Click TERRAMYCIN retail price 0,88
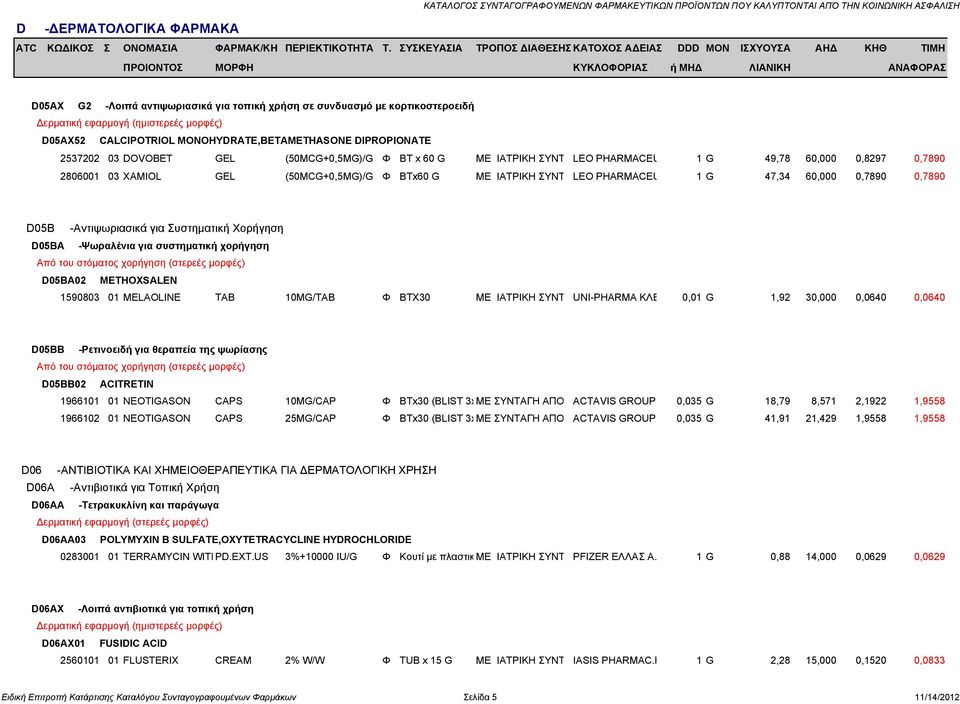Viewport: 960px width, 704px height. click(781, 556)
